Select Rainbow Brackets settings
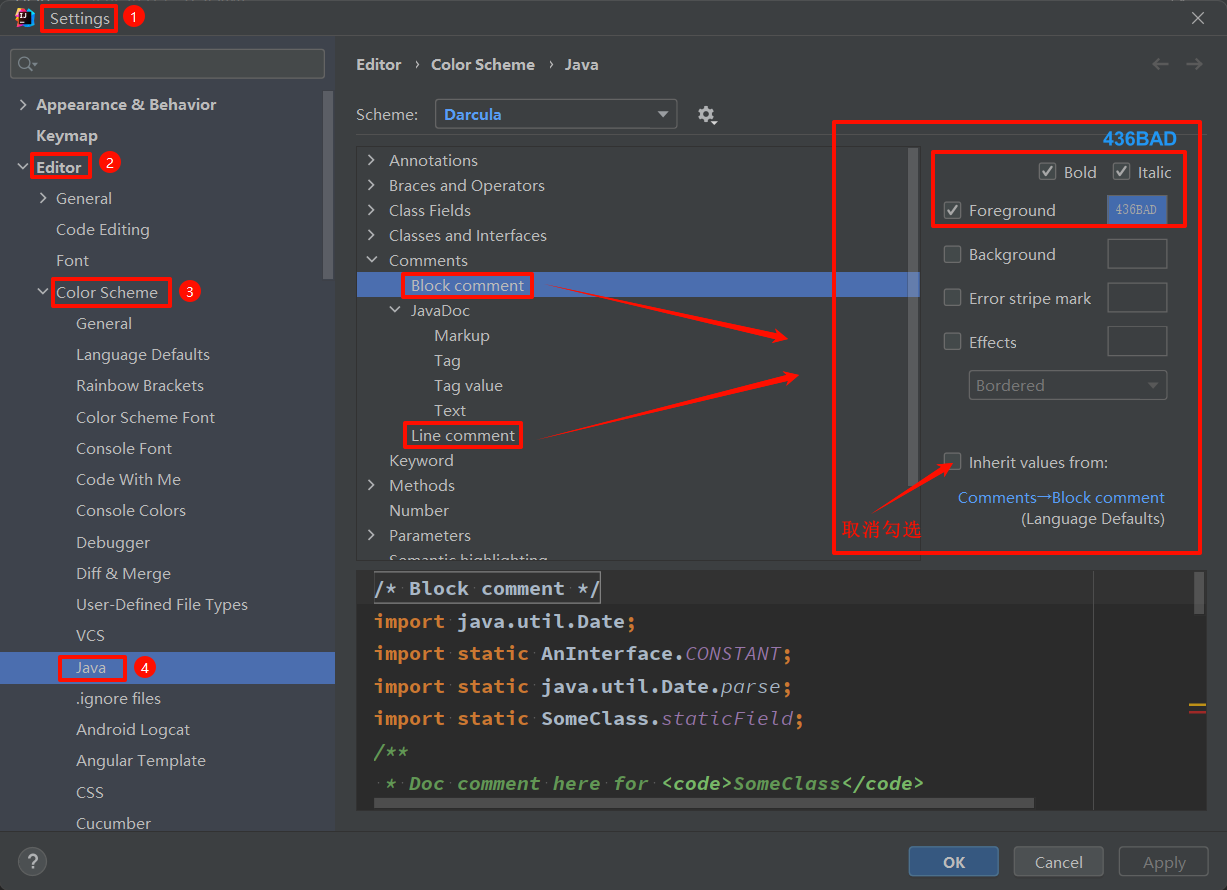 [x=140, y=385]
